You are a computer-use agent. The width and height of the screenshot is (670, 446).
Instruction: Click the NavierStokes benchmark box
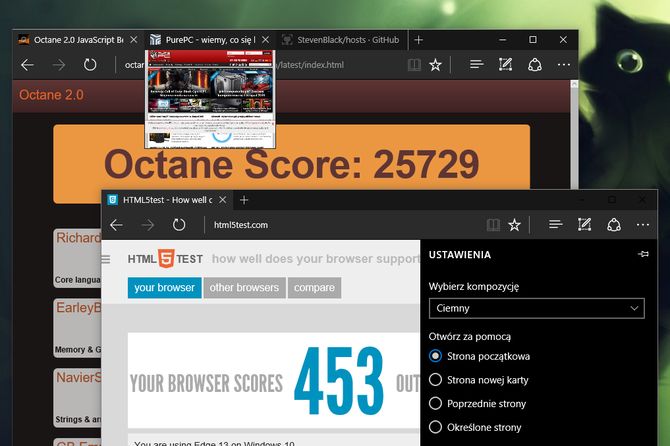point(78,398)
